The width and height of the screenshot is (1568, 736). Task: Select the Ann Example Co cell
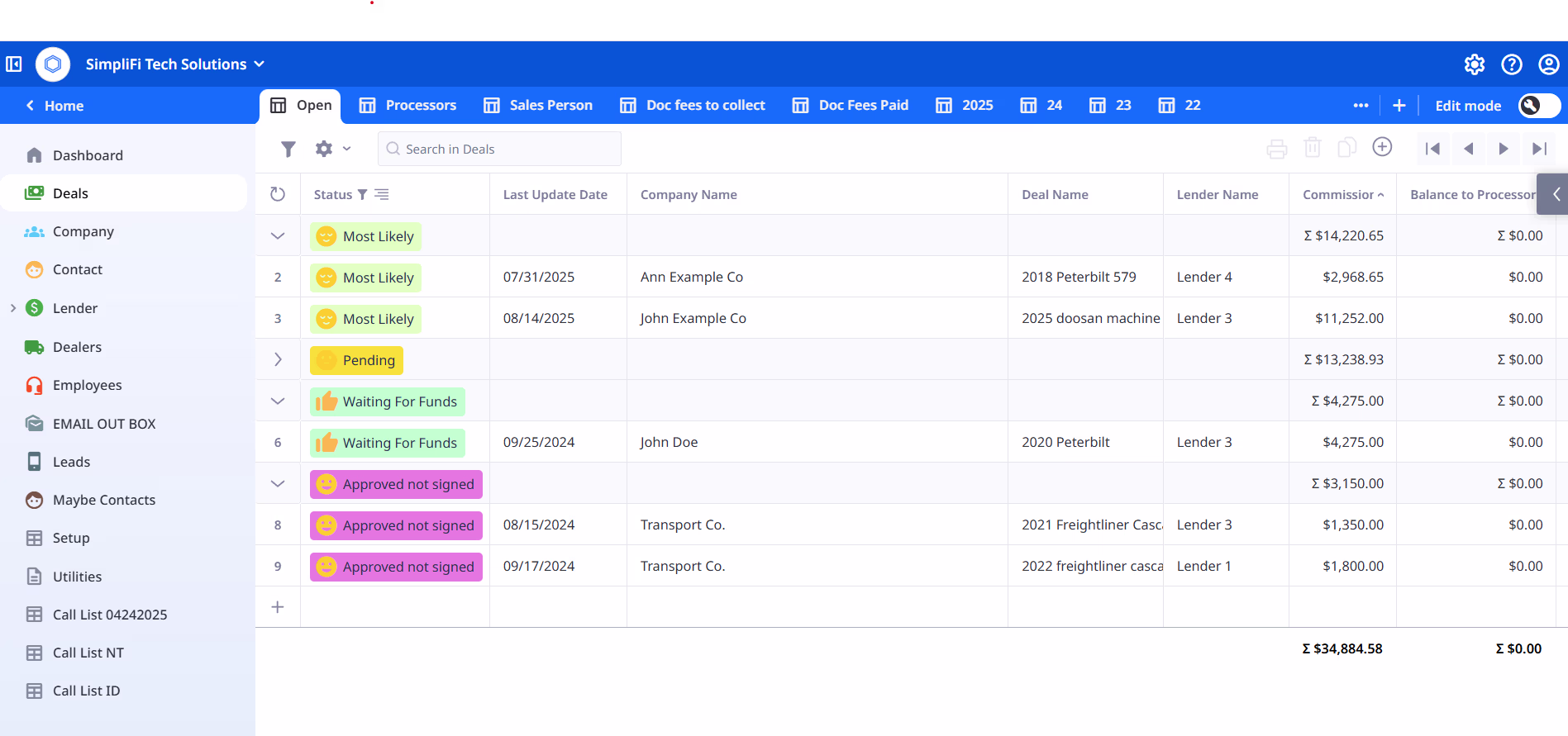[x=817, y=277]
